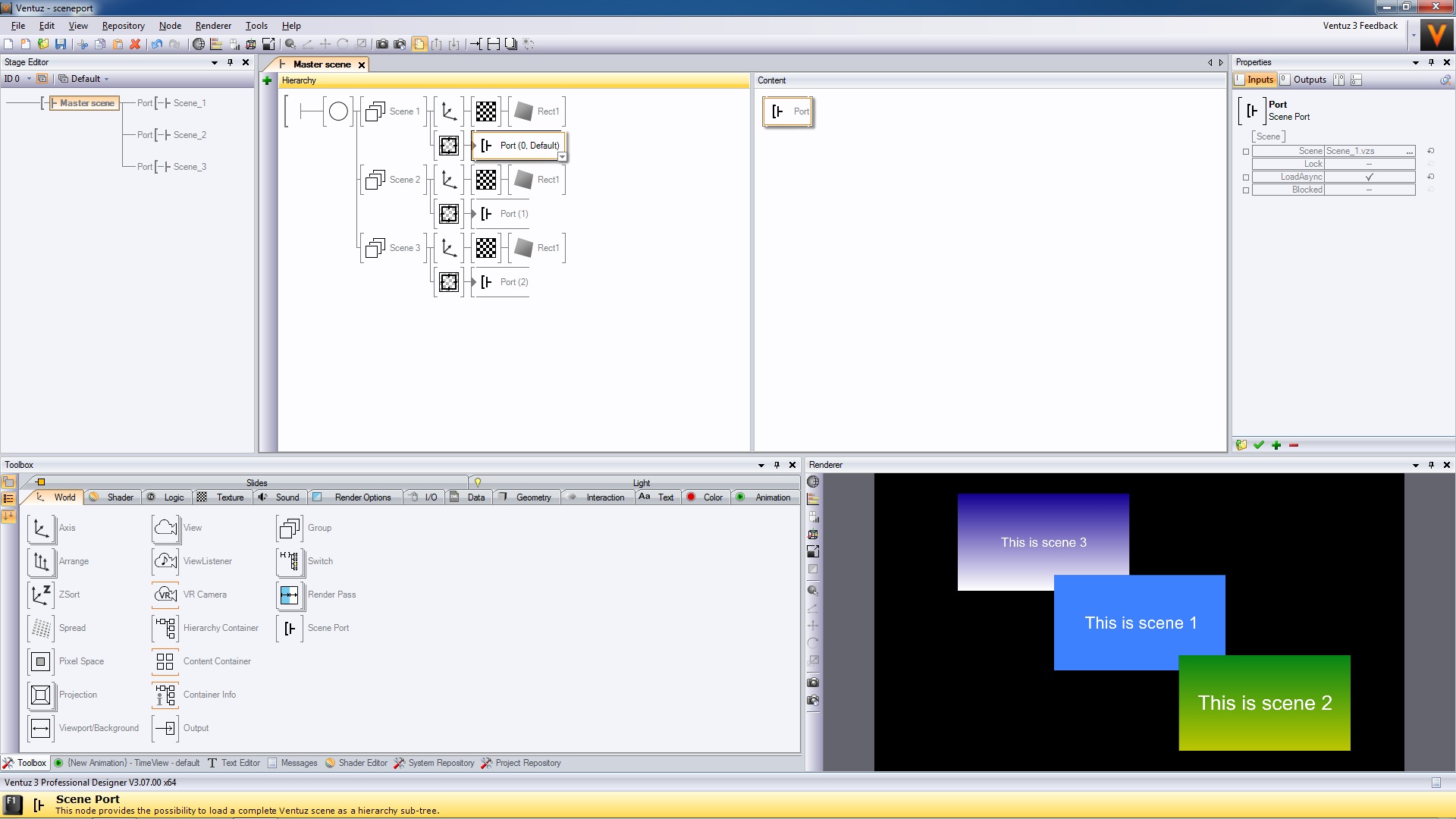
Task: Select the Scene Port toolbox node
Action: pos(290,628)
